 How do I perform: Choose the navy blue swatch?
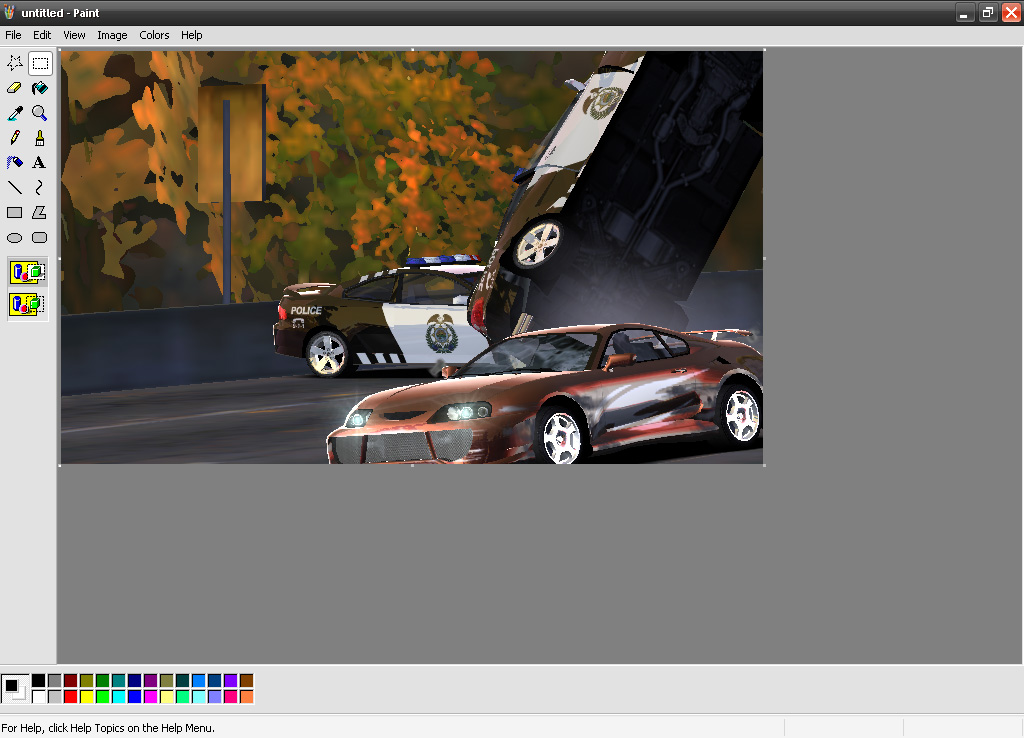pos(135,681)
